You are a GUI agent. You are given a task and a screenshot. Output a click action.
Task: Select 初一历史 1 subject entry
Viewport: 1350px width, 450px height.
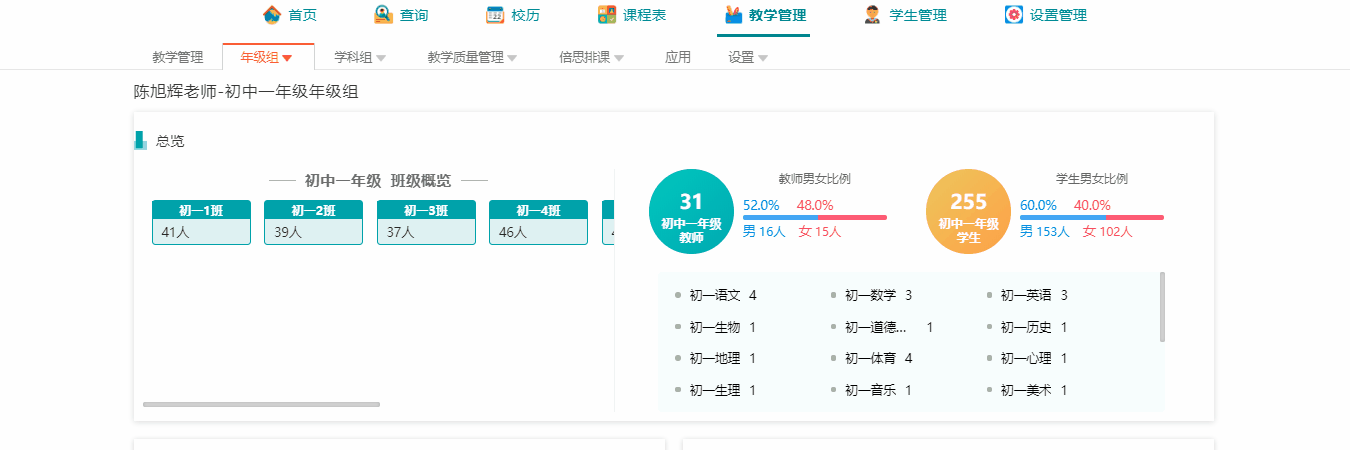pos(1027,327)
